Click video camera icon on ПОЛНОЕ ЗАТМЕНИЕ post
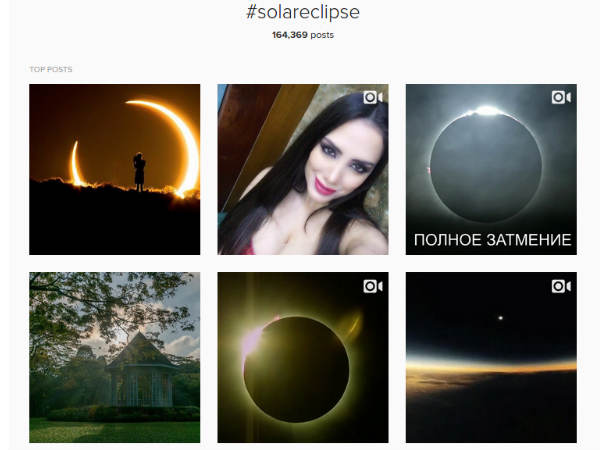 pos(561,97)
